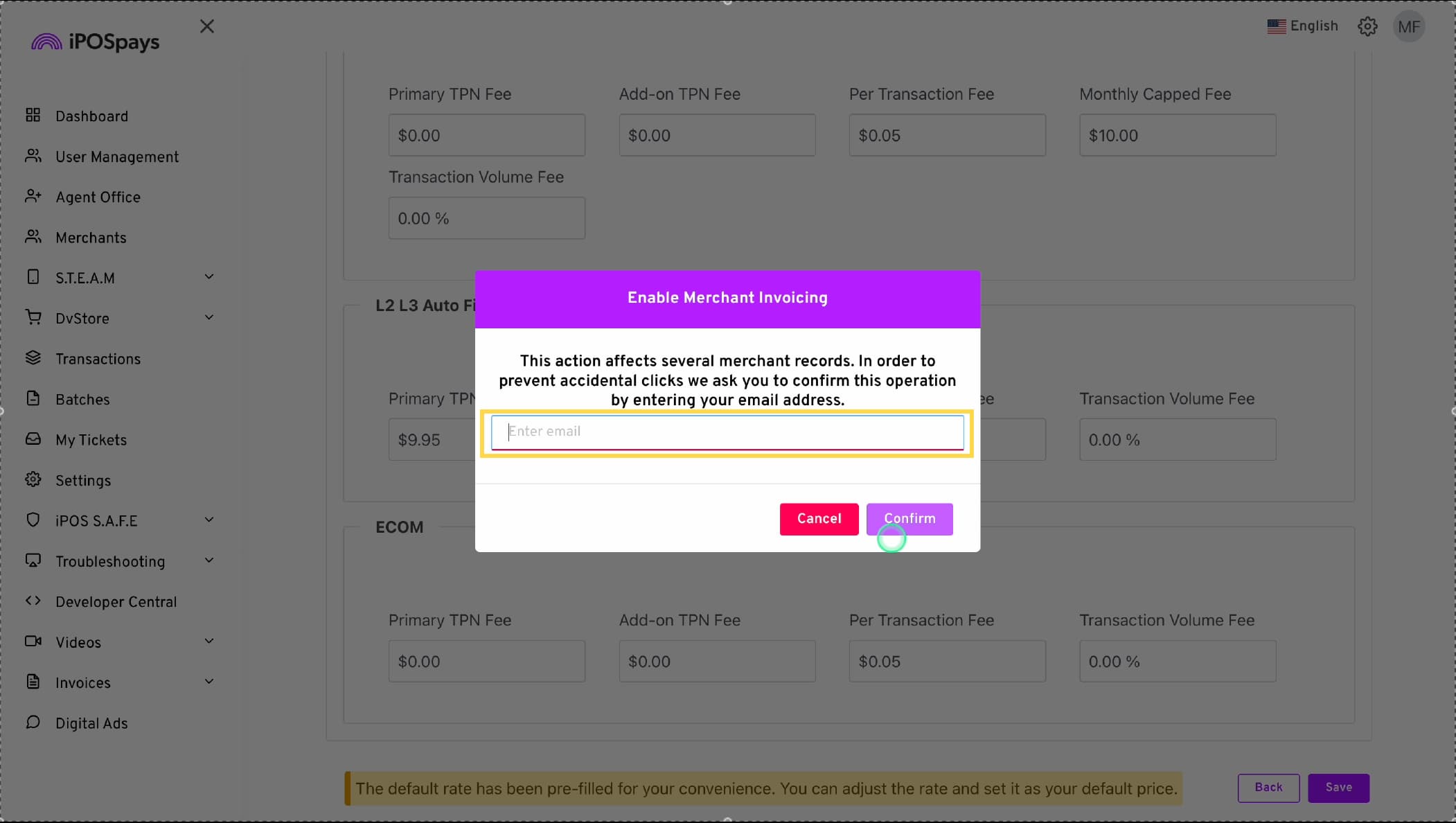Open the Merchants menu item
This screenshot has height=823, width=1456.
[91, 238]
